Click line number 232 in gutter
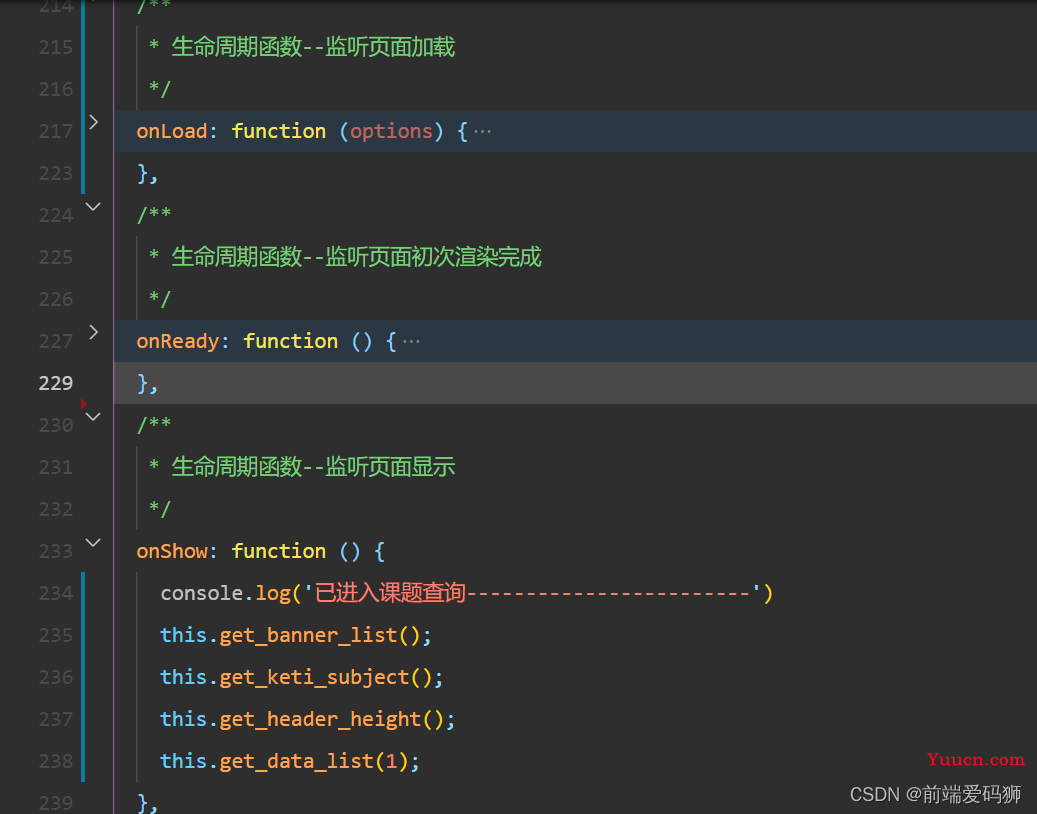 pos(56,509)
